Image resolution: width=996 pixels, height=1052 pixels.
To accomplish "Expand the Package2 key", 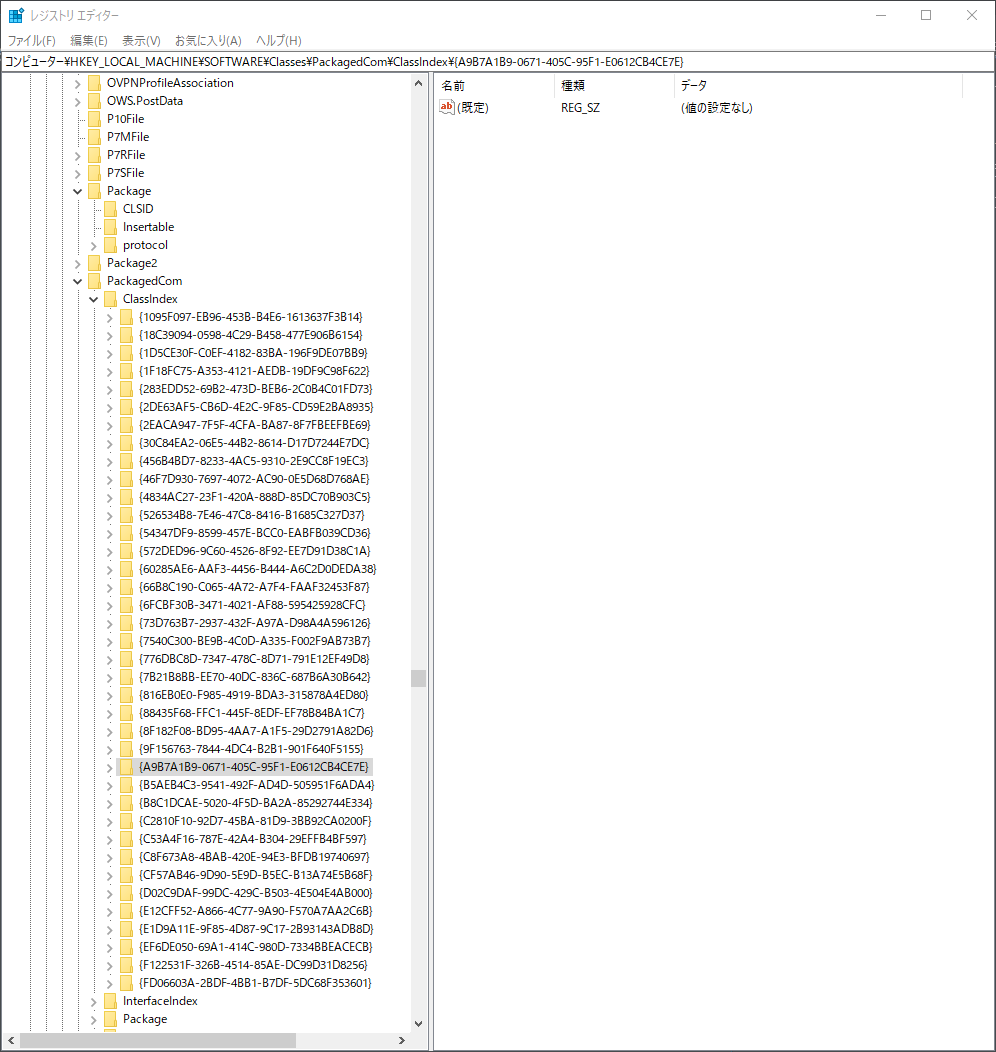I will [77, 264].
